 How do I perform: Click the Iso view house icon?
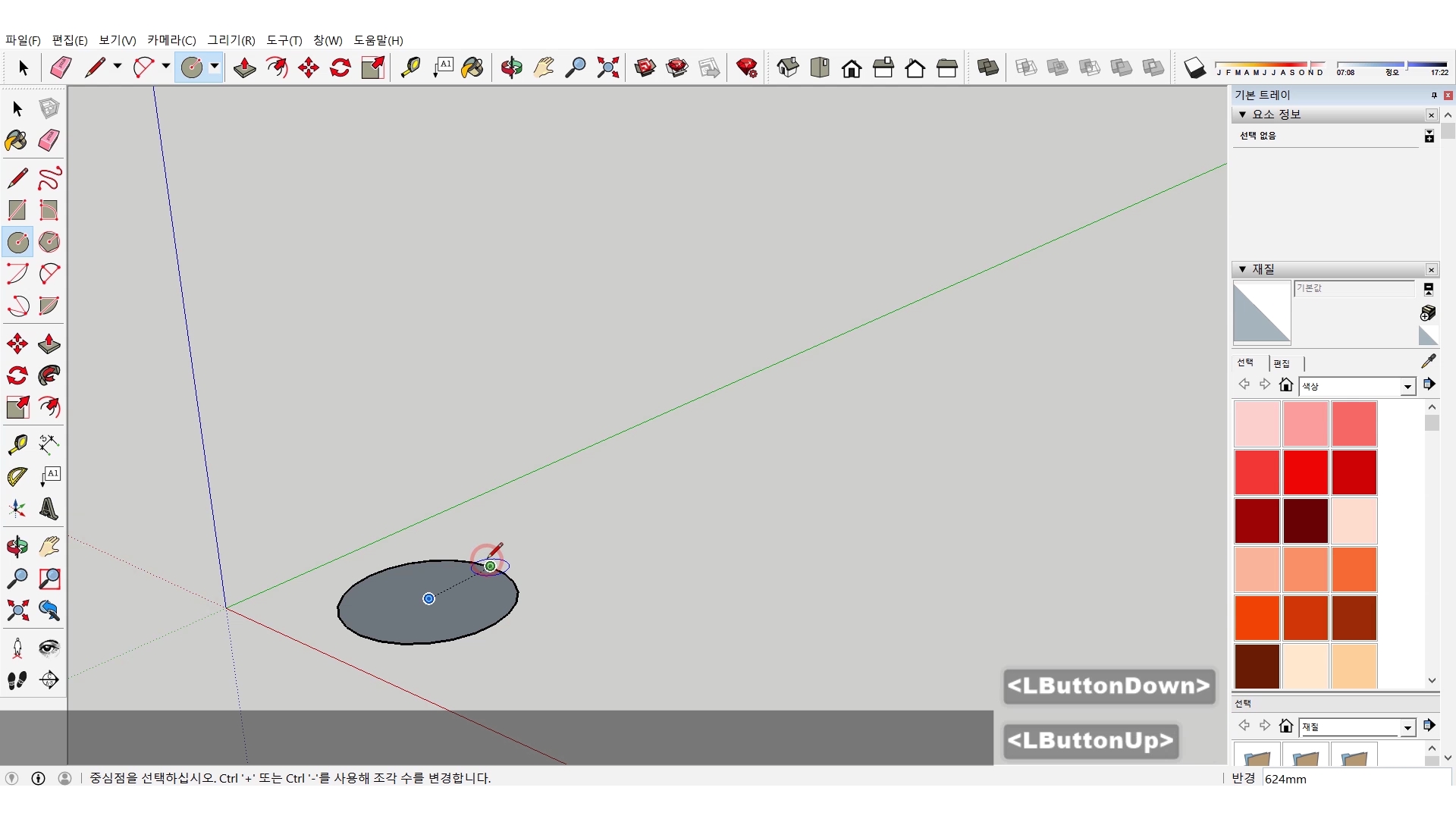pyautogui.click(x=788, y=68)
